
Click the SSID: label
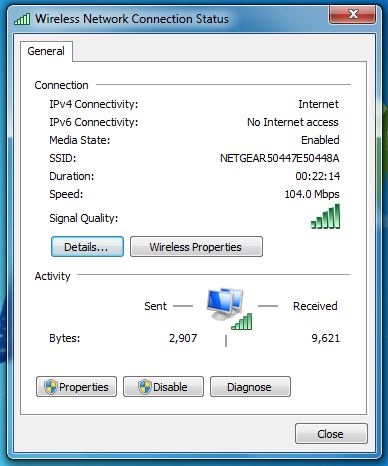(63, 158)
